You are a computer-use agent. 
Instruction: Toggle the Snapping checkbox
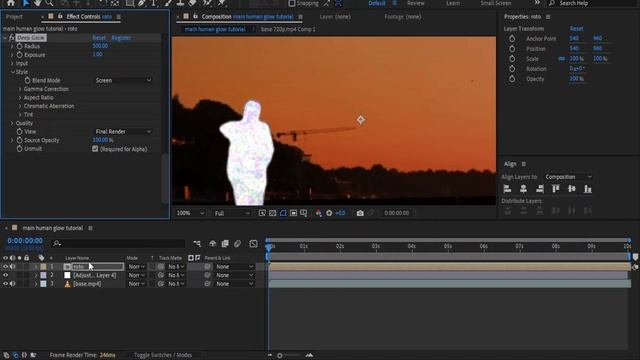[292, 3]
